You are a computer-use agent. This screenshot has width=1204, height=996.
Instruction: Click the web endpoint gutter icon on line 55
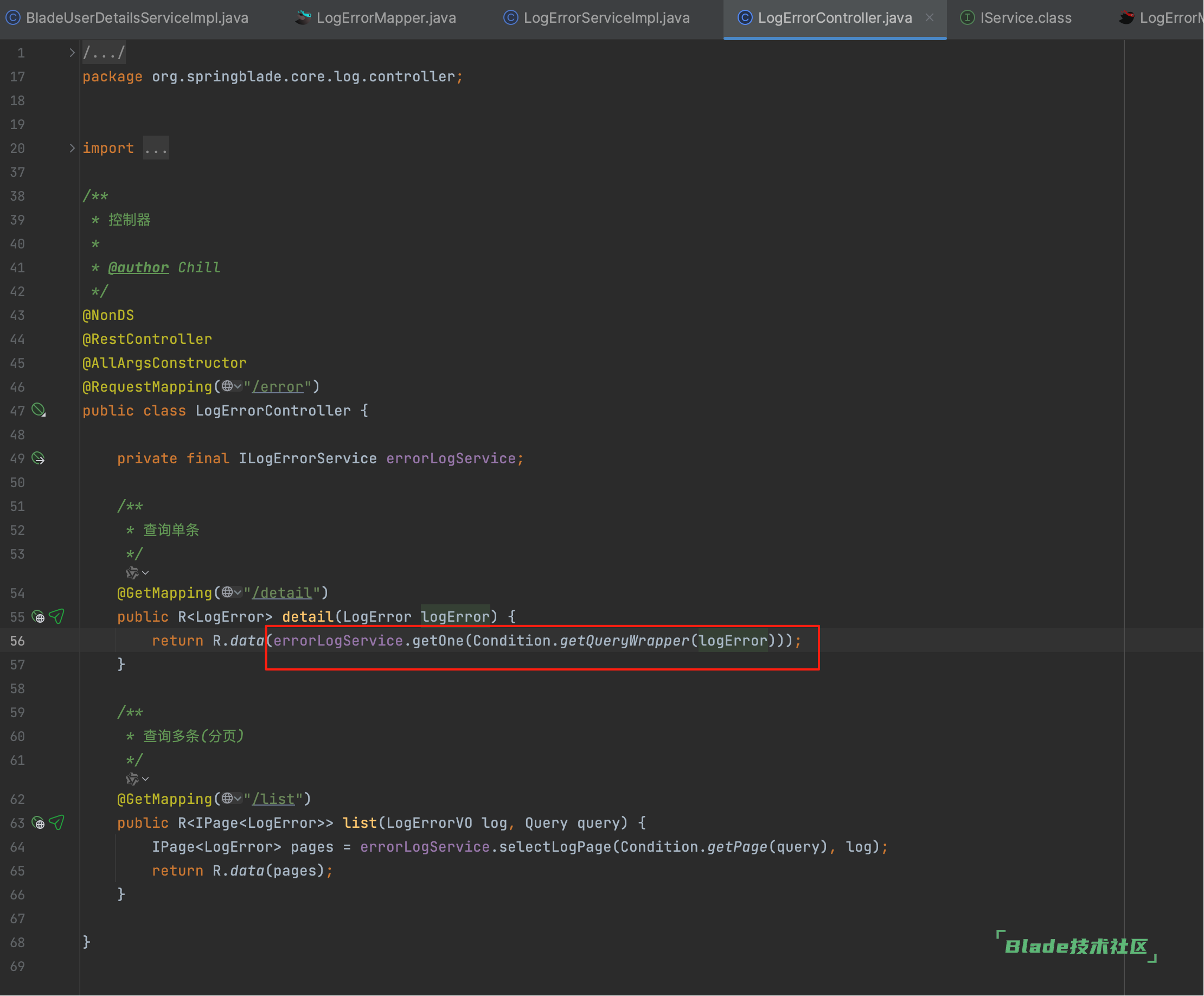click(x=39, y=617)
